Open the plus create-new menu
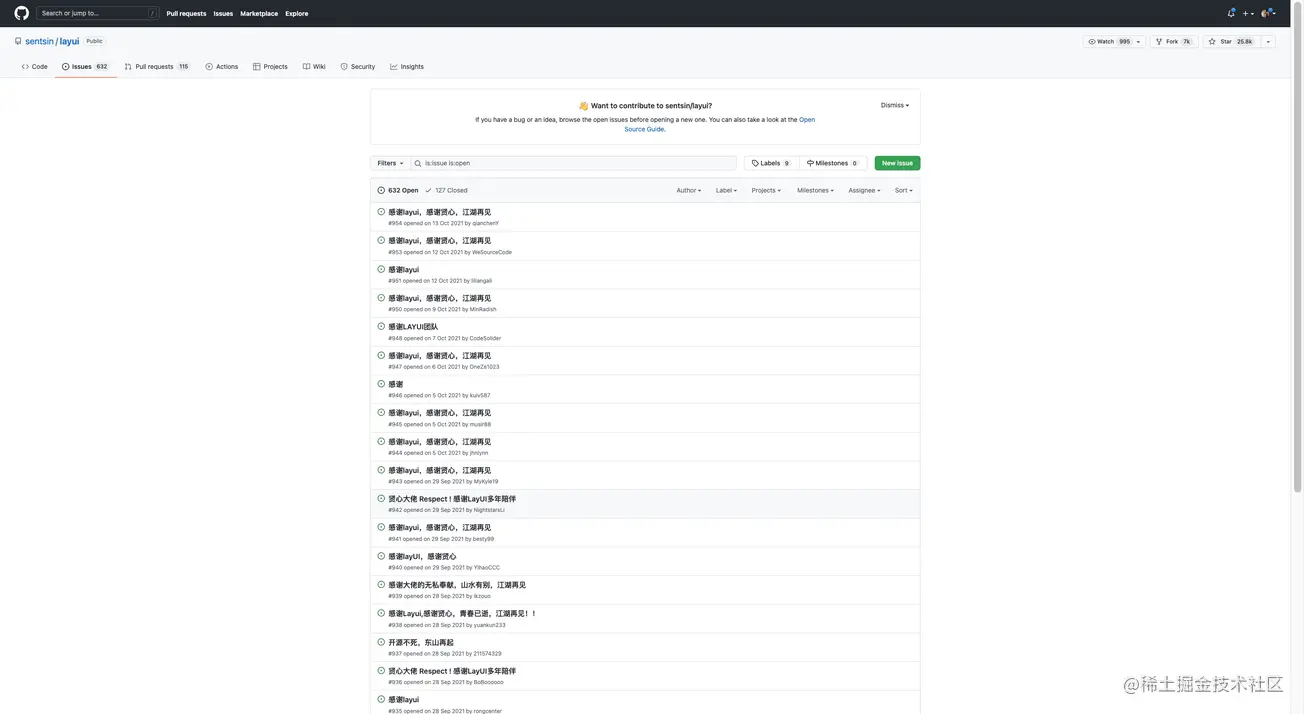Viewport: 1304px width, 714px height. (x=1248, y=13)
